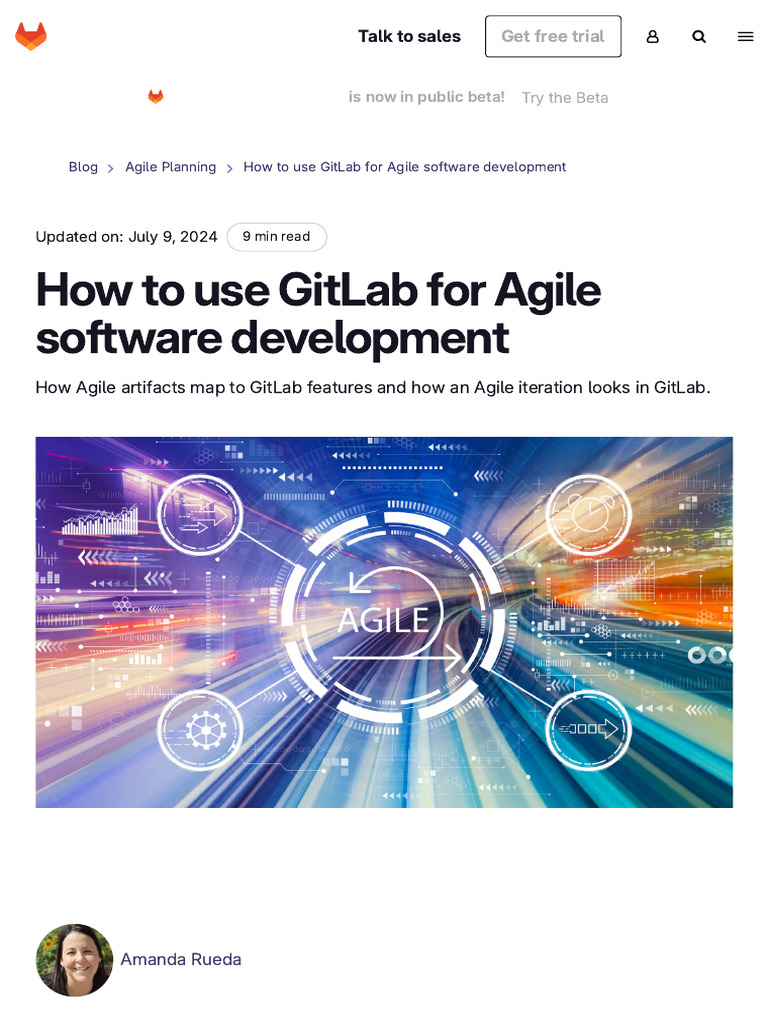
Task: Click the main article headline
Action: point(318,313)
